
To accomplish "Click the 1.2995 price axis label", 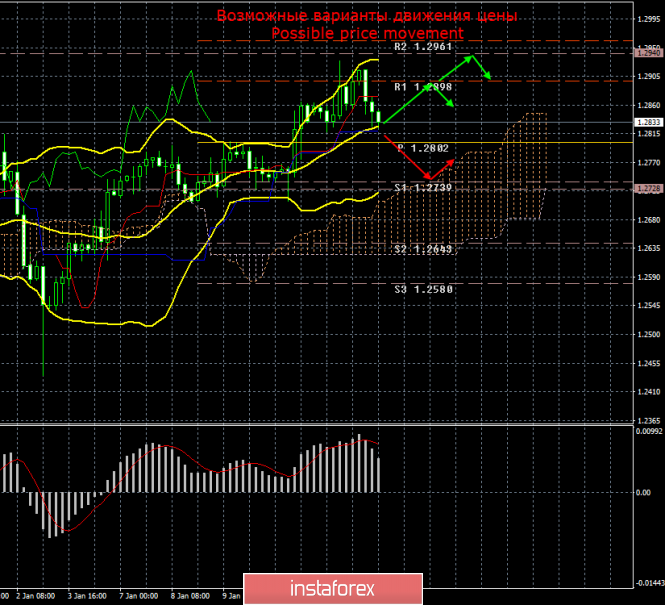I will click(647, 18).
